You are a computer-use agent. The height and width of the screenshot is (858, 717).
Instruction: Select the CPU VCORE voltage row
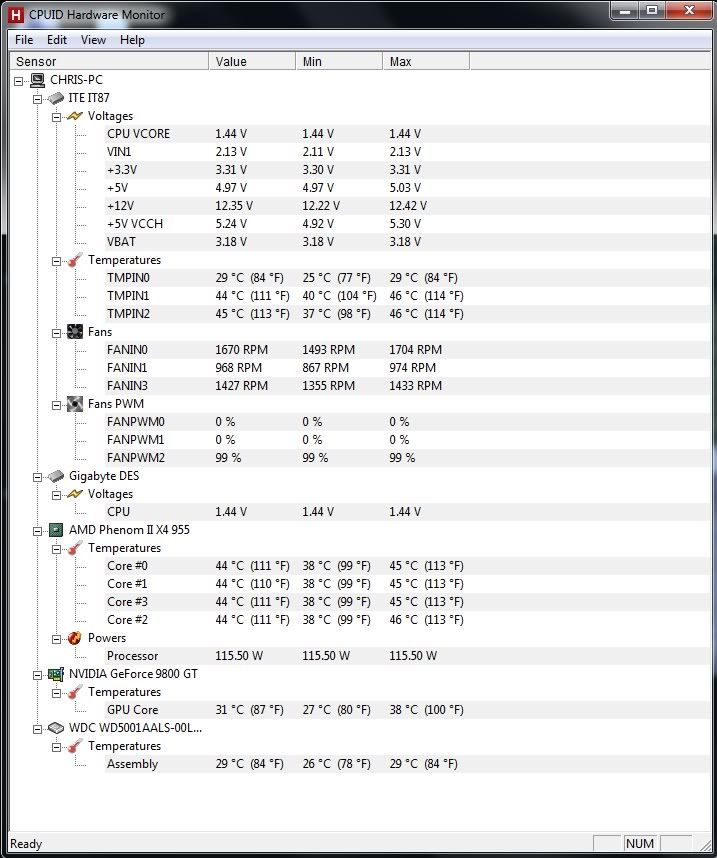tap(140, 133)
